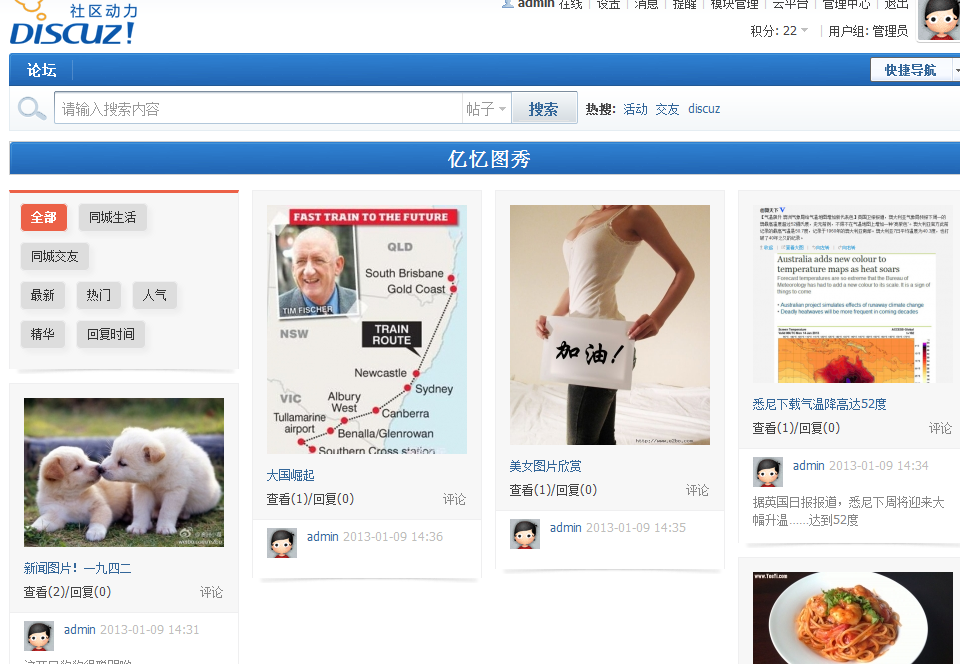Click admin avatar under 美女图片欣赏 post
This screenshot has width=960, height=664.
point(525,534)
